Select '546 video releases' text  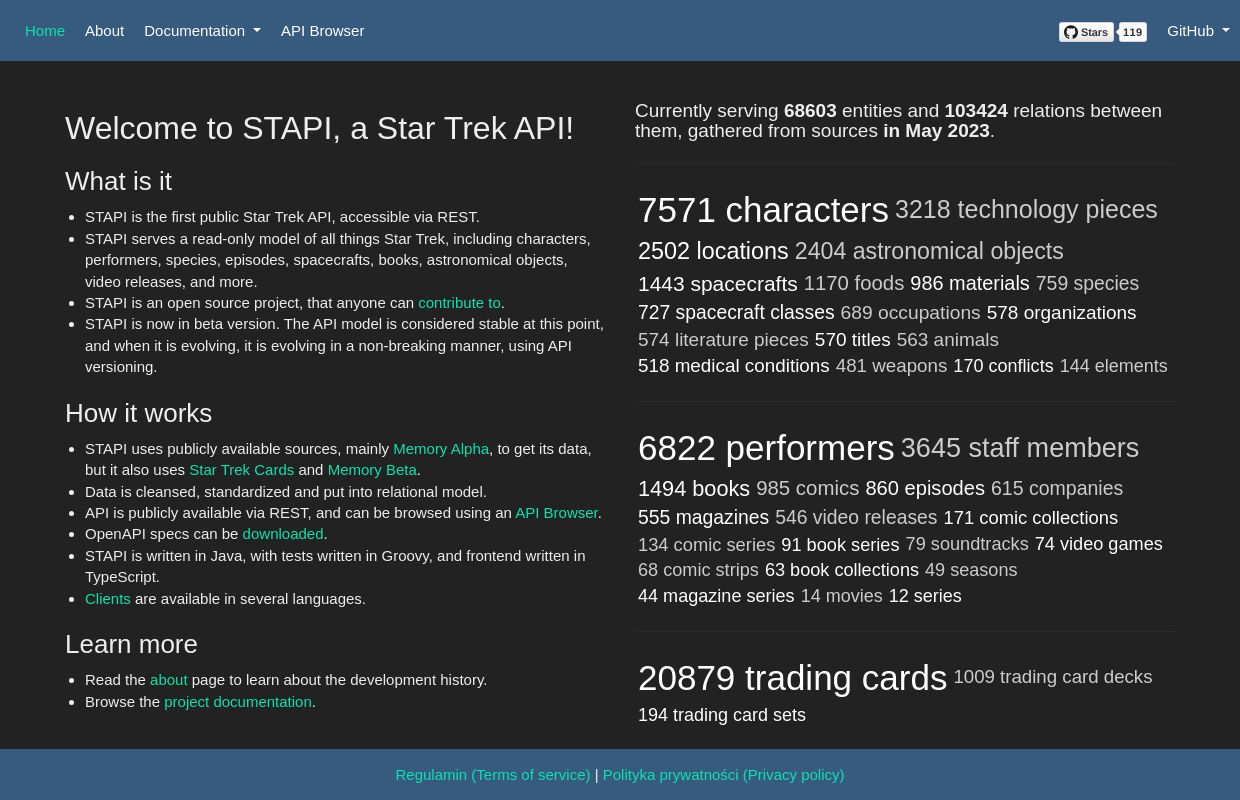pyautogui.click(x=856, y=518)
